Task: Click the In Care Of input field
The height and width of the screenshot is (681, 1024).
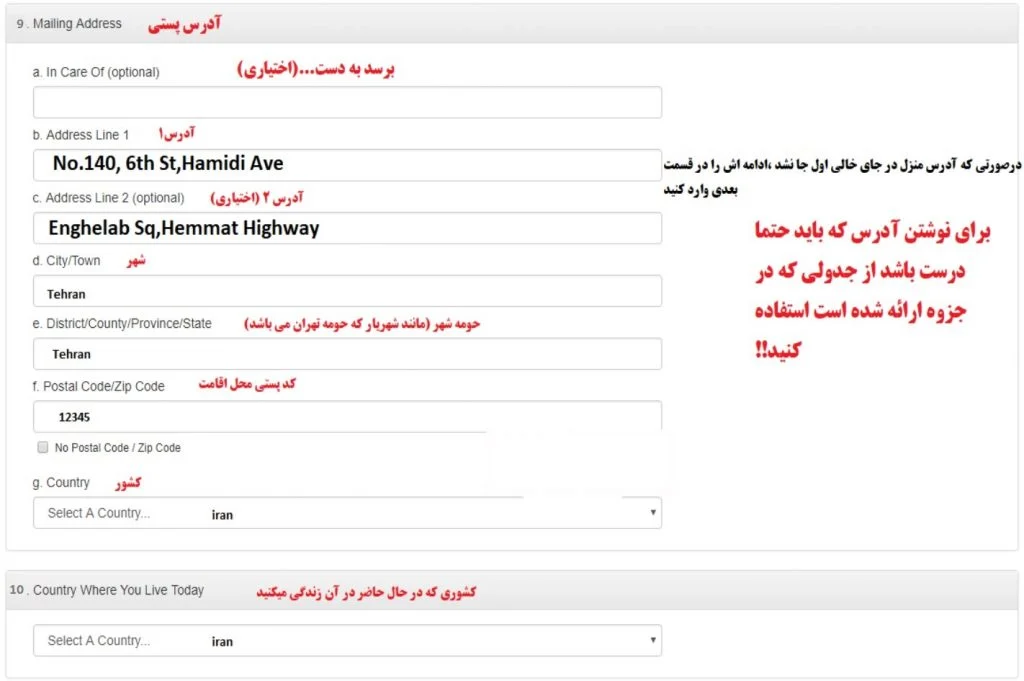Action: coord(347,103)
